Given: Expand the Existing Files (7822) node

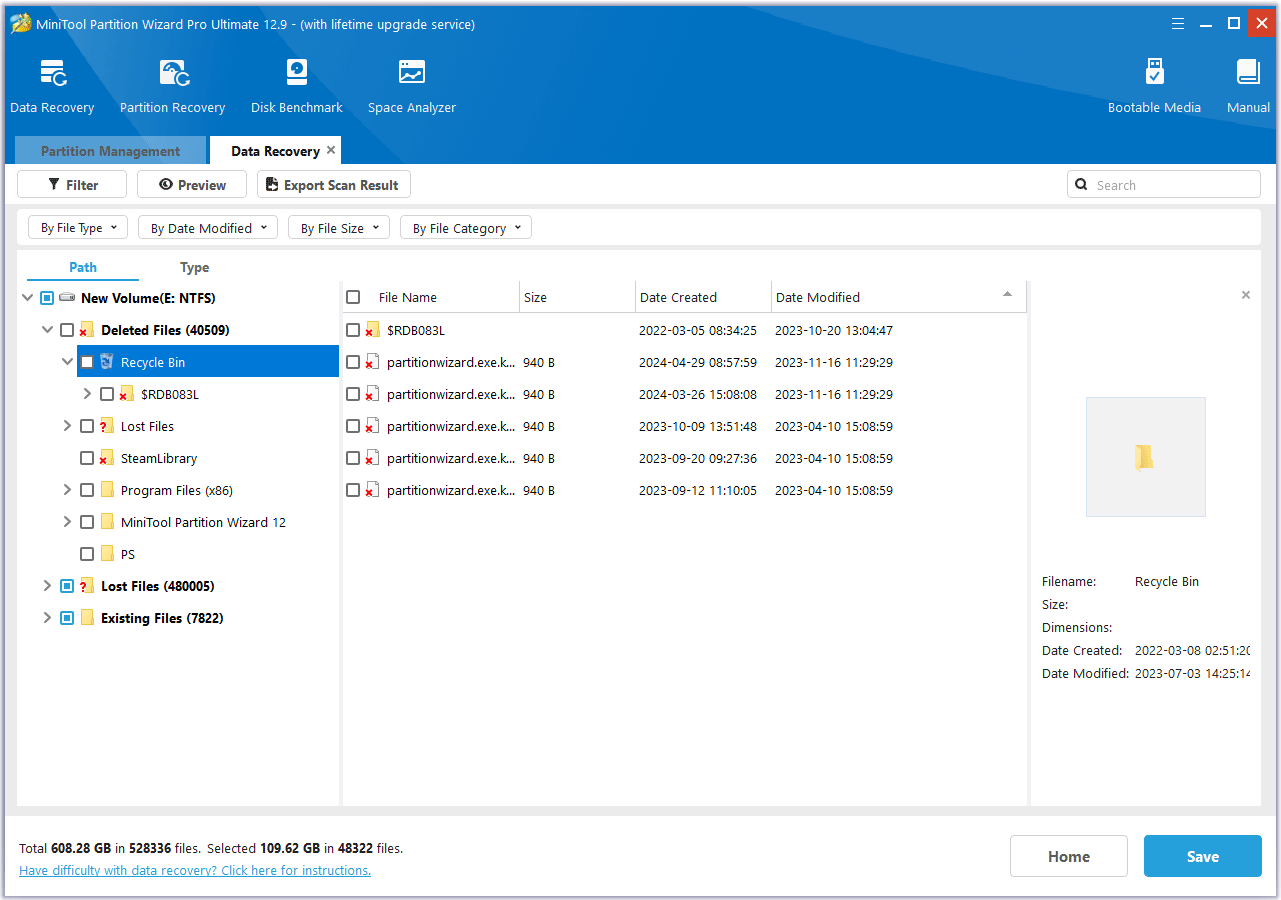Looking at the screenshot, I should (x=47, y=618).
